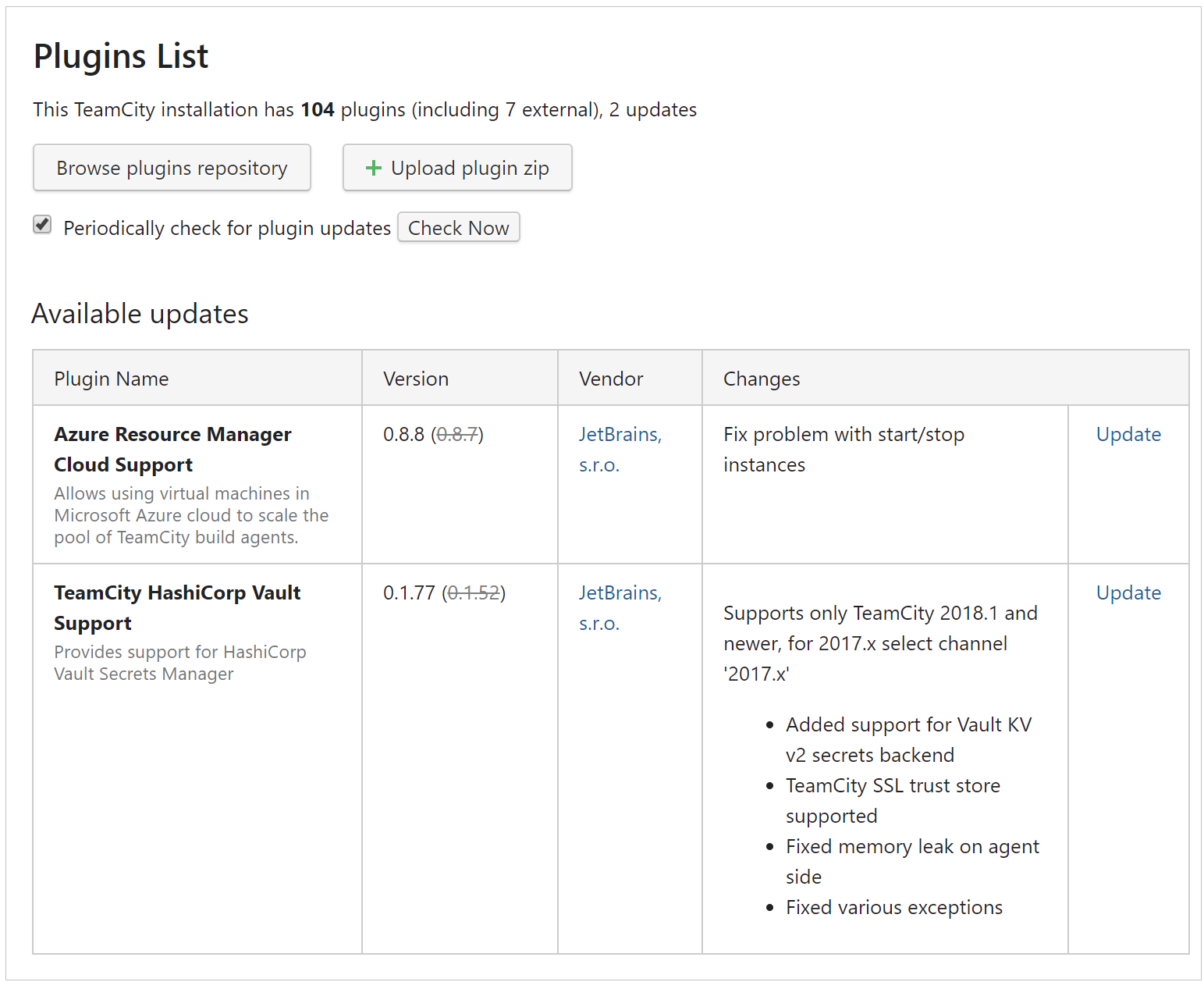Select TeamCity HashiCorp Vault Support plugin name
This screenshot has height=982, width=1204.
coord(177,608)
